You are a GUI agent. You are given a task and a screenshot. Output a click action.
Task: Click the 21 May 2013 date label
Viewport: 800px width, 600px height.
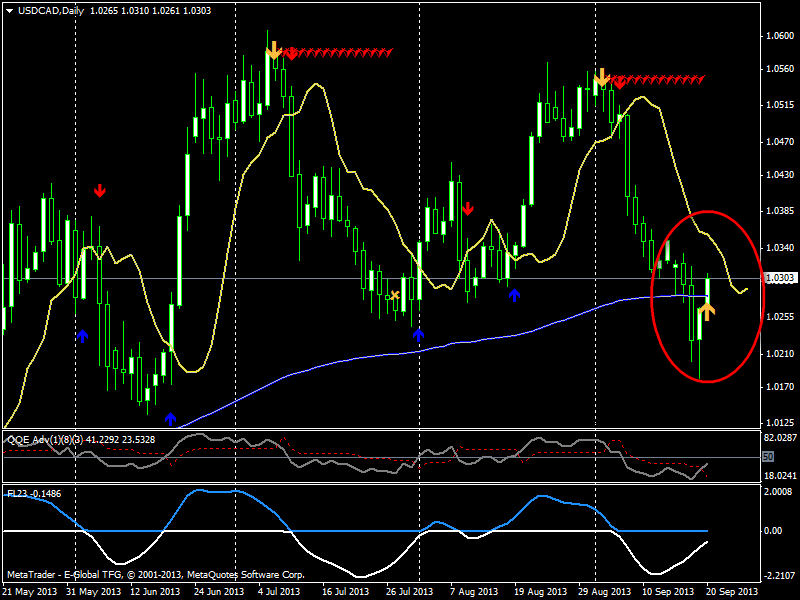[x=29, y=592]
